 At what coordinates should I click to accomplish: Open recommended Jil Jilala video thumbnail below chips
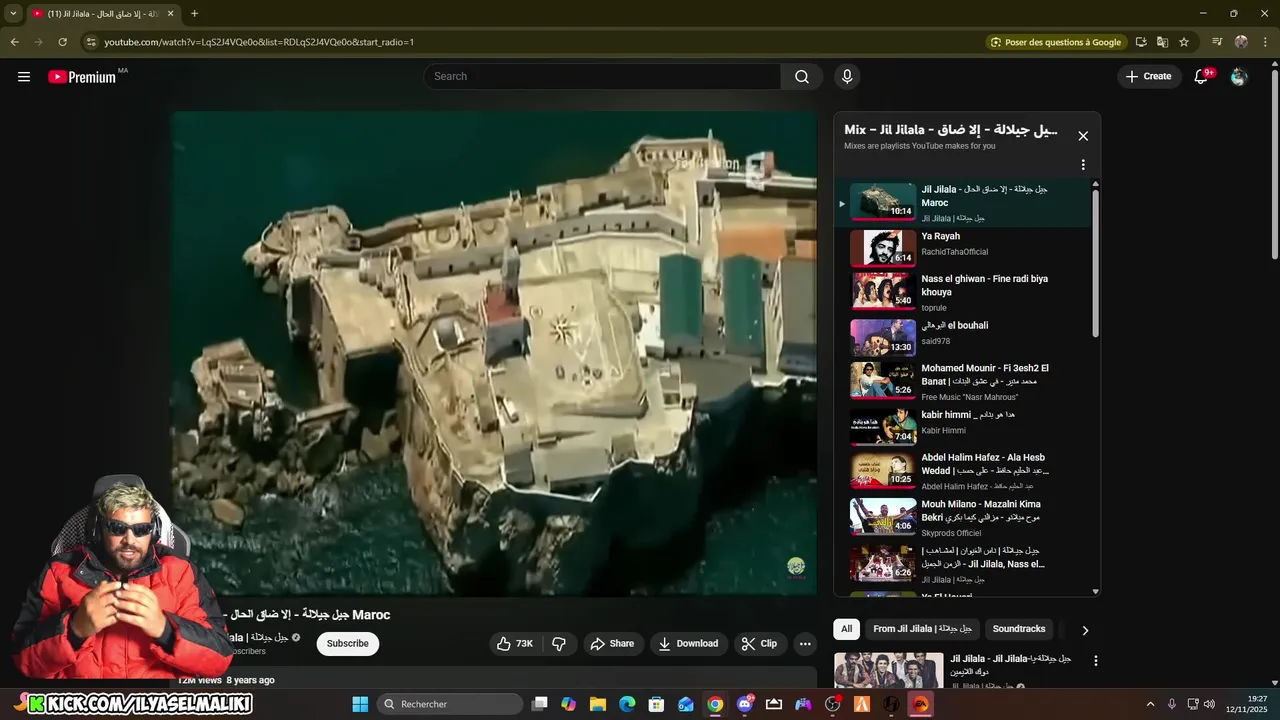[x=889, y=670]
